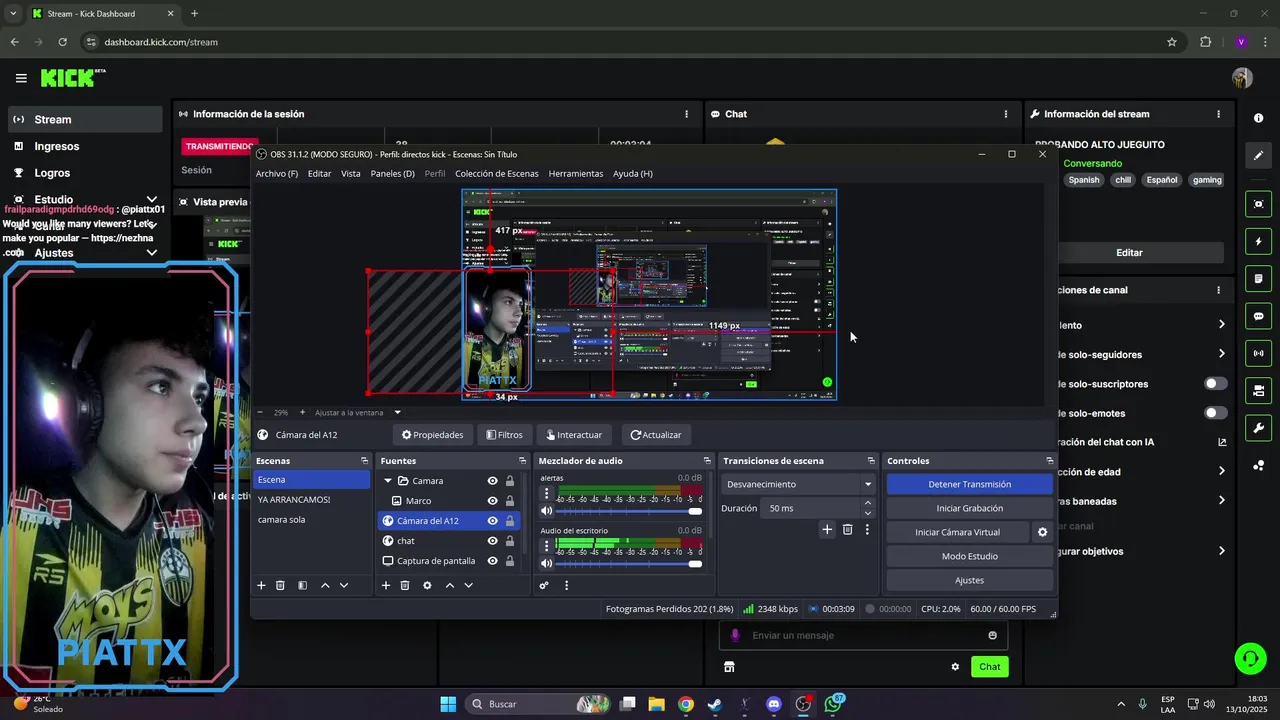Viewport: 1280px width, 720px height.
Task: Click Iniciar Grabación button
Action: (969, 508)
